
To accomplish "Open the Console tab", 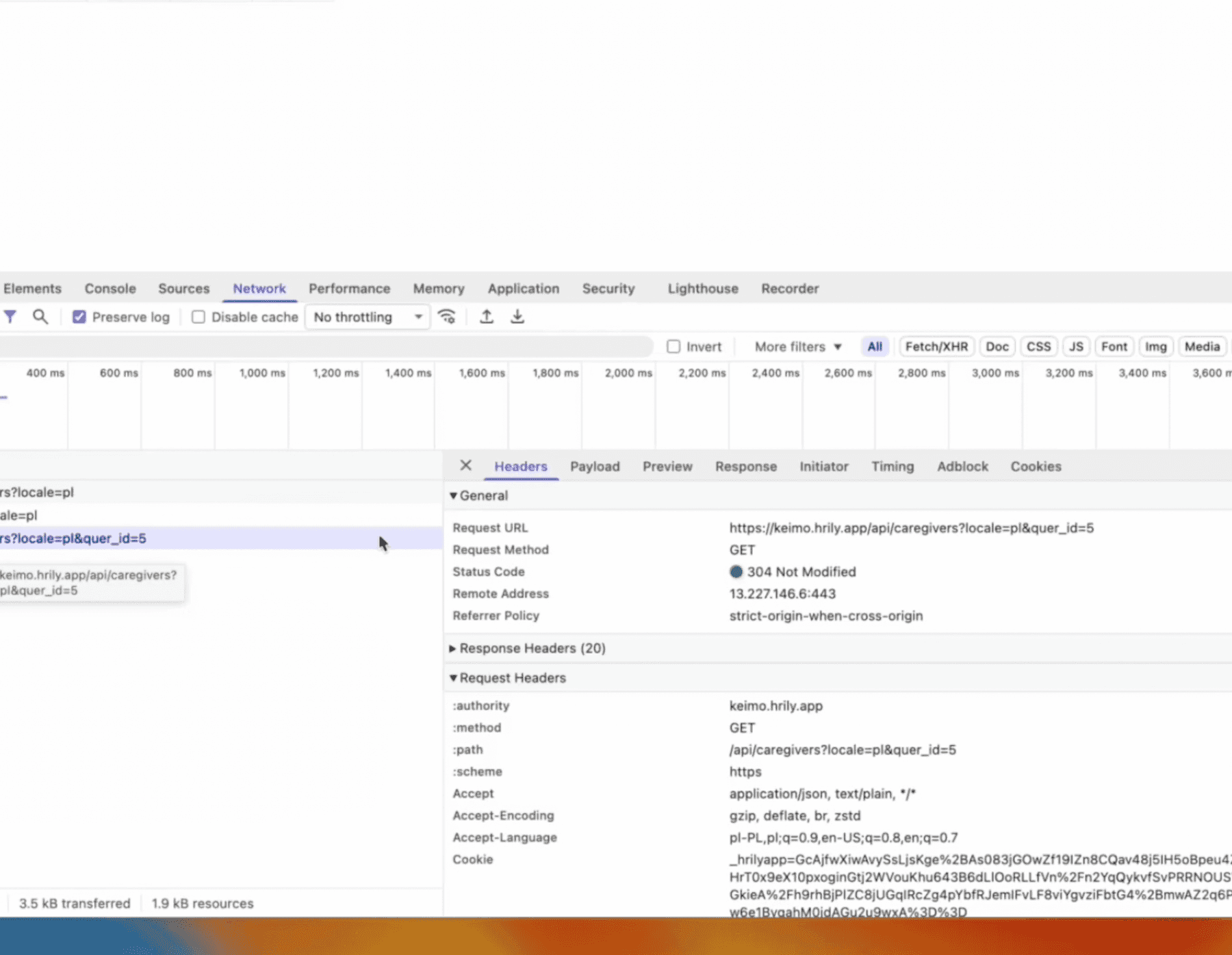I will coord(110,289).
